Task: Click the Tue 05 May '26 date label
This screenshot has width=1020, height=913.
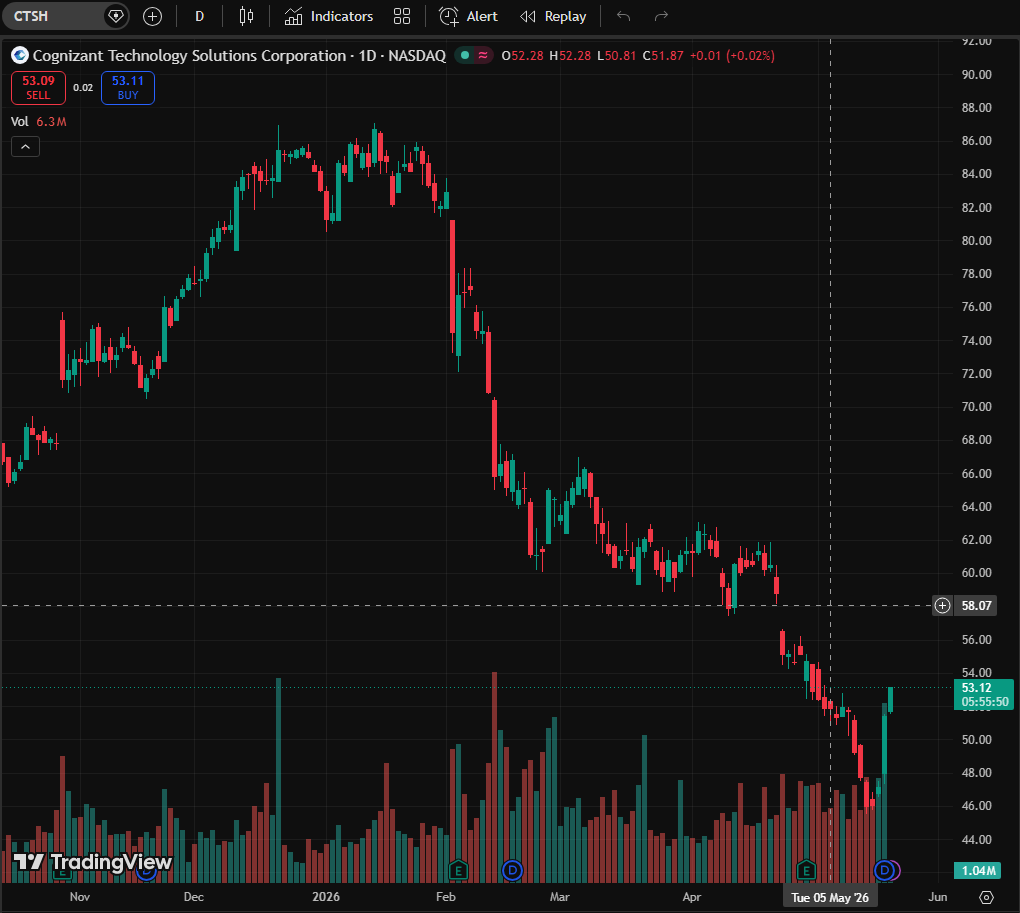Action: pos(829,897)
